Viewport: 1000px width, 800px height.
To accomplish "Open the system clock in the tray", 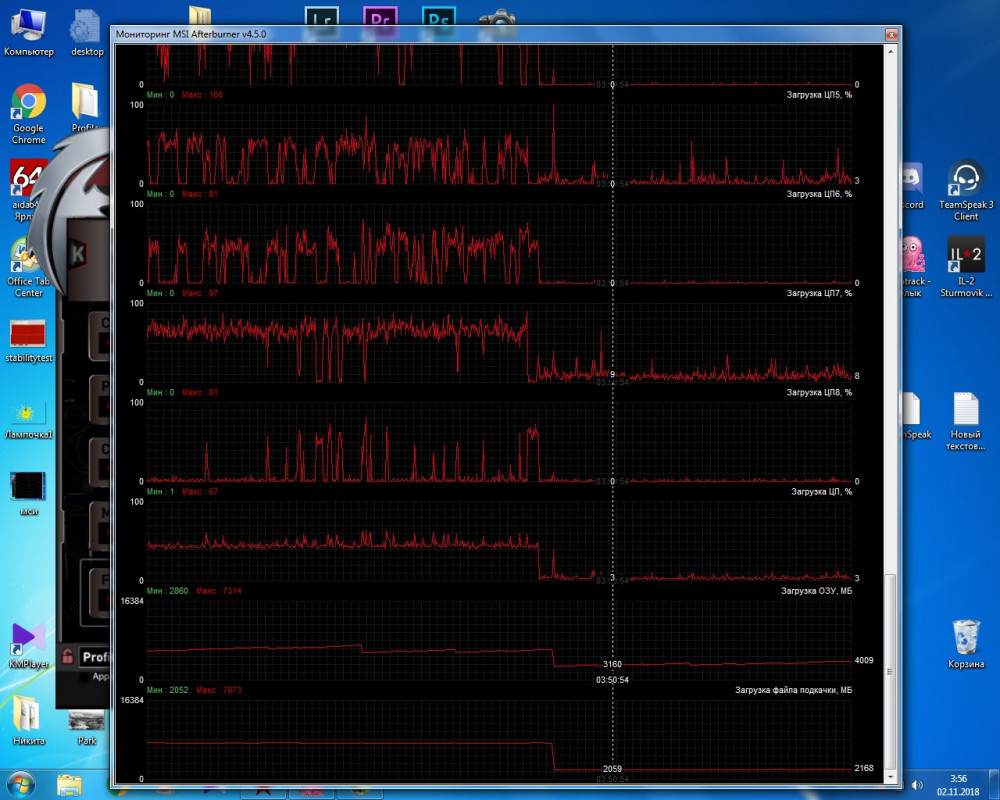I will [x=958, y=784].
